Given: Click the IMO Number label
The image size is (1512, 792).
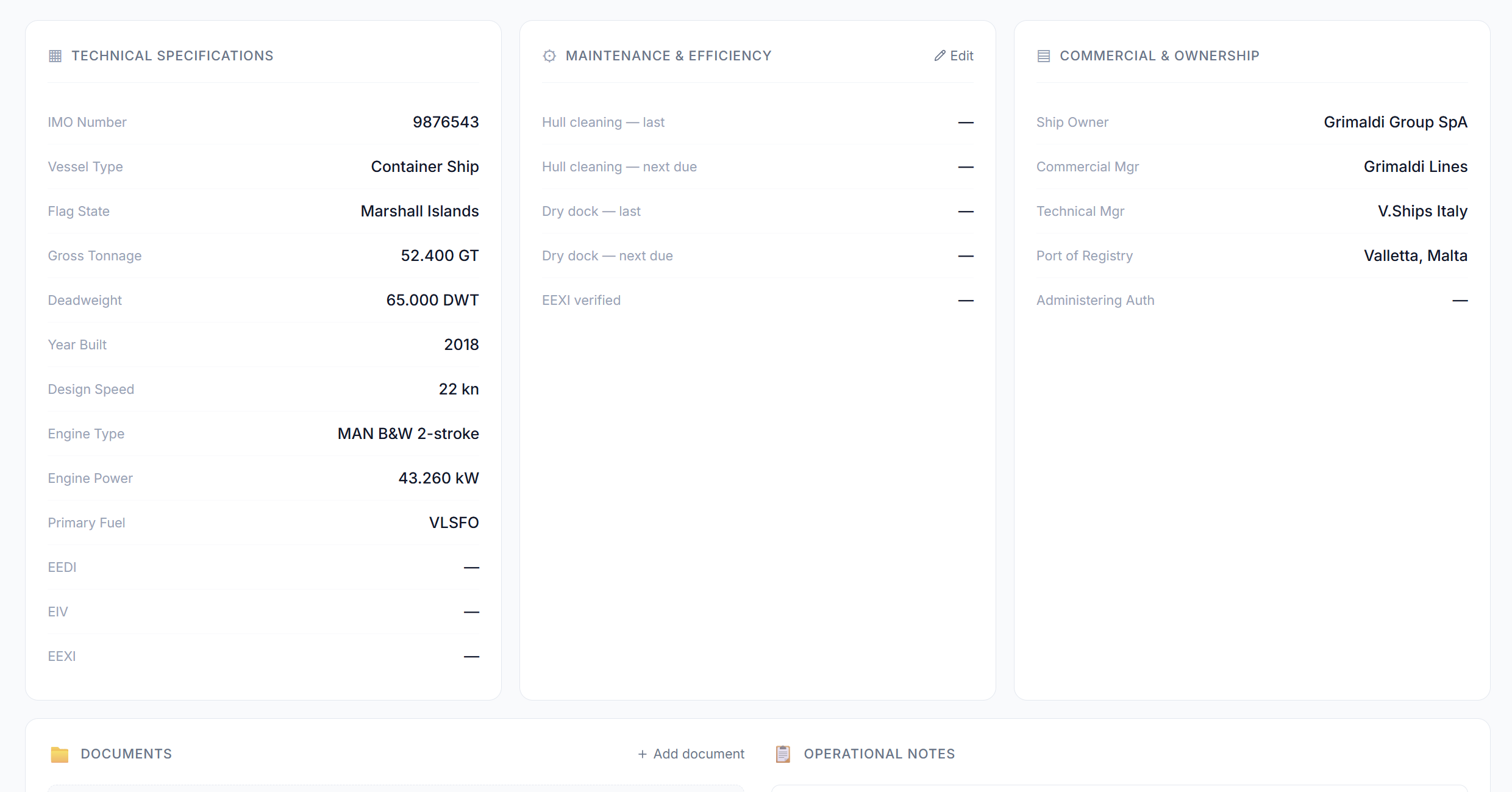Looking at the screenshot, I should pyautogui.click(x=87, y=122).
